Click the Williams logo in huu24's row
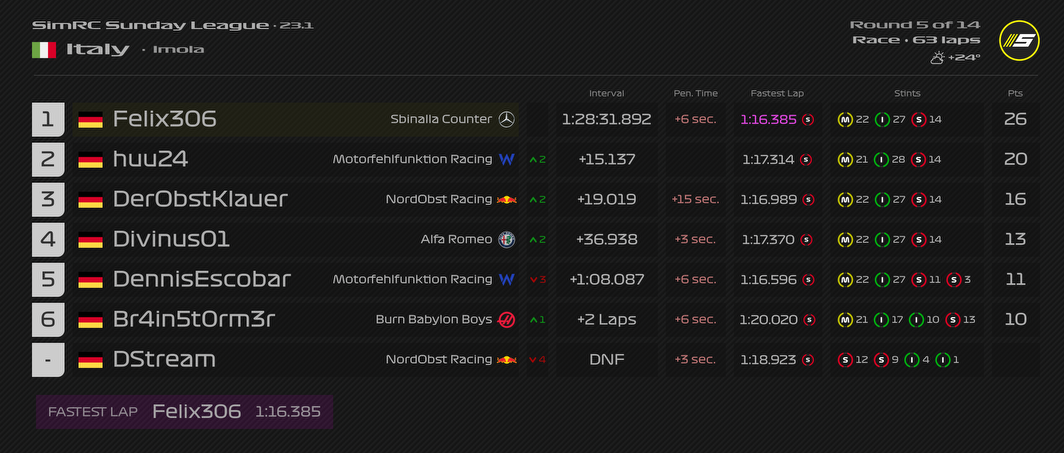The width and height of the screenshot is (1064, 453). pos(507,159)
